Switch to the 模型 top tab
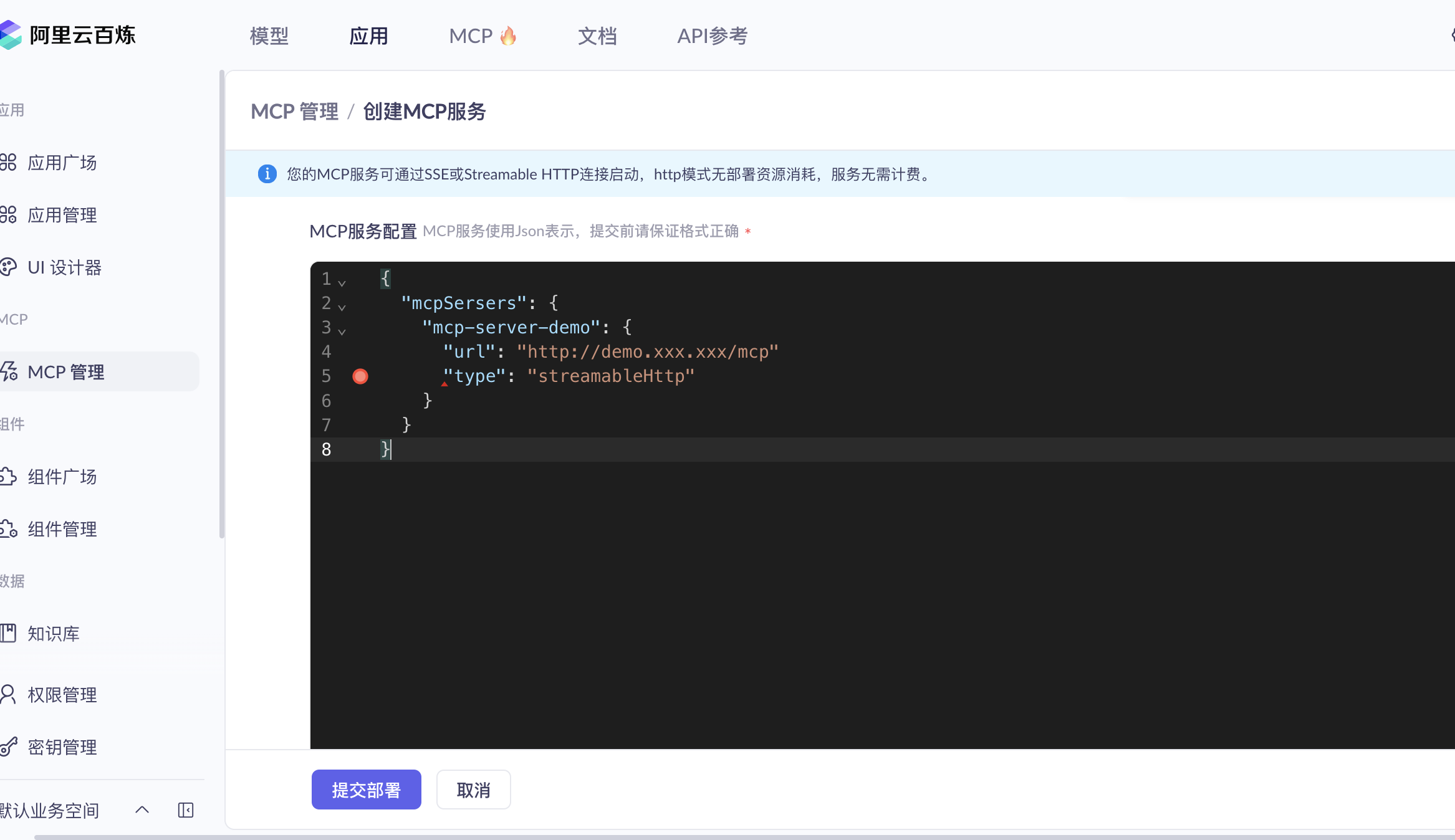Viewport: 1455px width, 840px height. [x=269, y=36]
